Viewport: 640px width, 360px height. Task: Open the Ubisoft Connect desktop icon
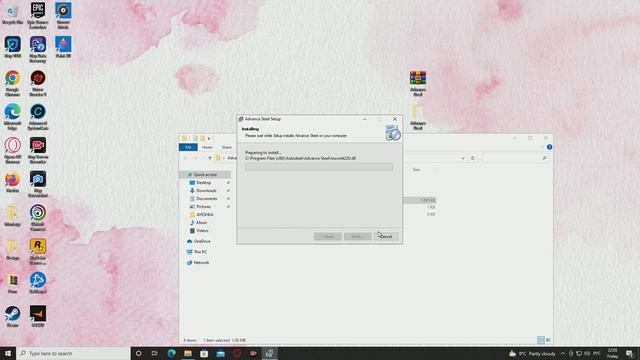click(x=38, y=218)
